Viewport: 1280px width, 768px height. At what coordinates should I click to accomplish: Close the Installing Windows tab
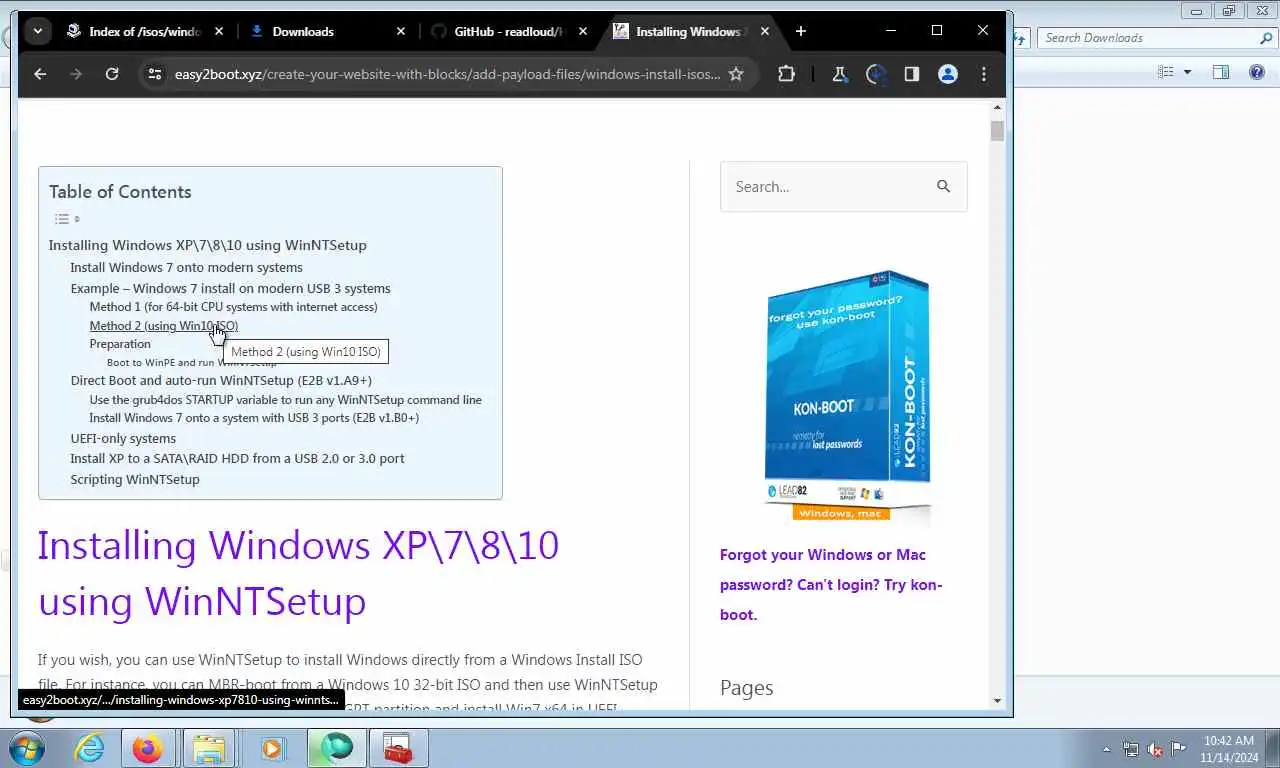765,31
